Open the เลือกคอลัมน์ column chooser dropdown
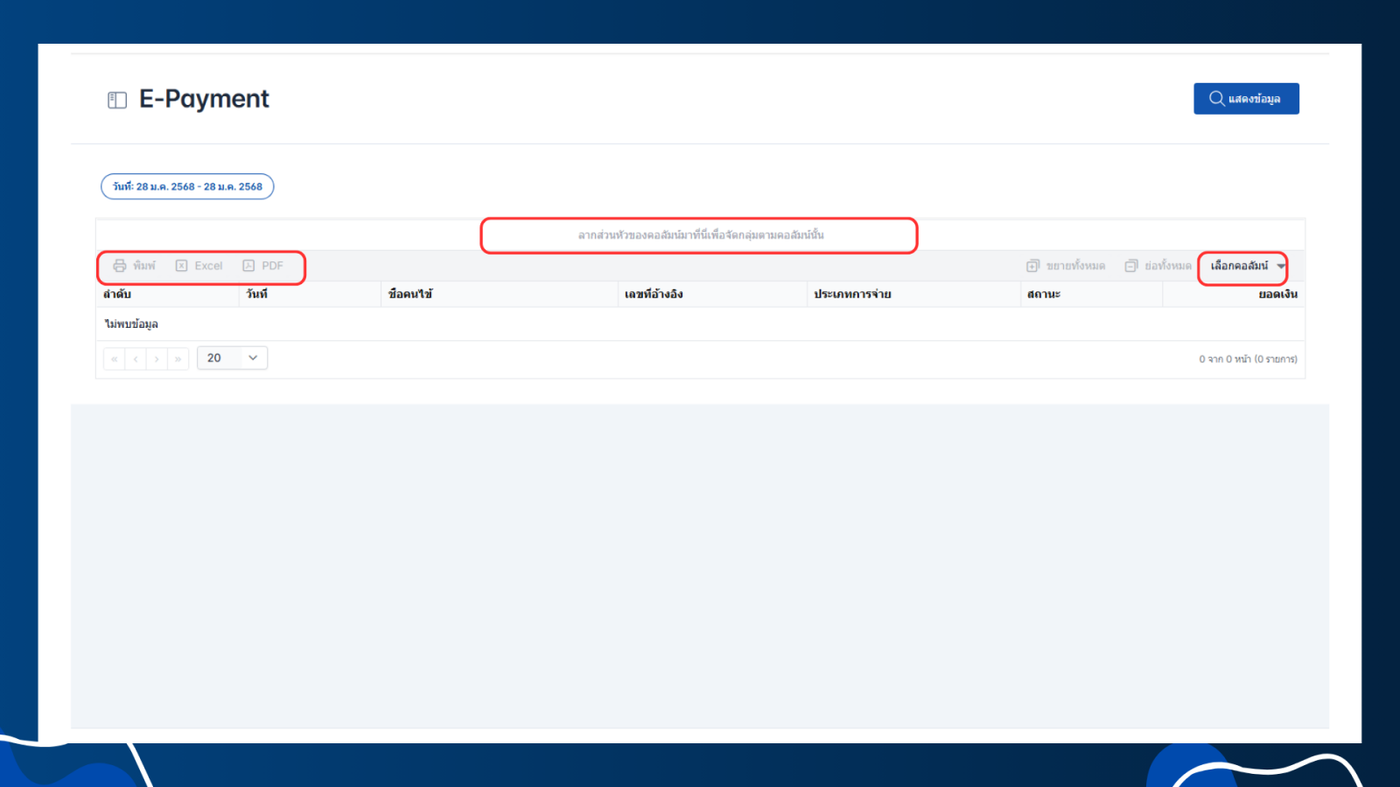Screen dimensions: 1400x787 tap(1248, 266)
